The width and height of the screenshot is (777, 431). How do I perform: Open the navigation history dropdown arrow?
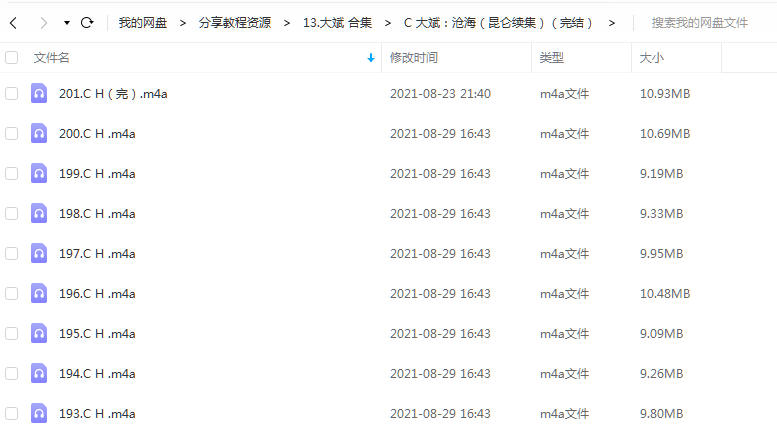(66, 23)
